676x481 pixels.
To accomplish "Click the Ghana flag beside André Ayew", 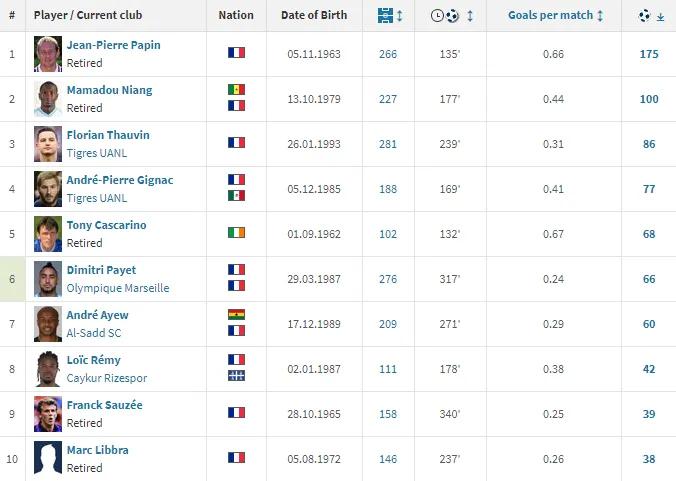I will [x=236, y=315].
